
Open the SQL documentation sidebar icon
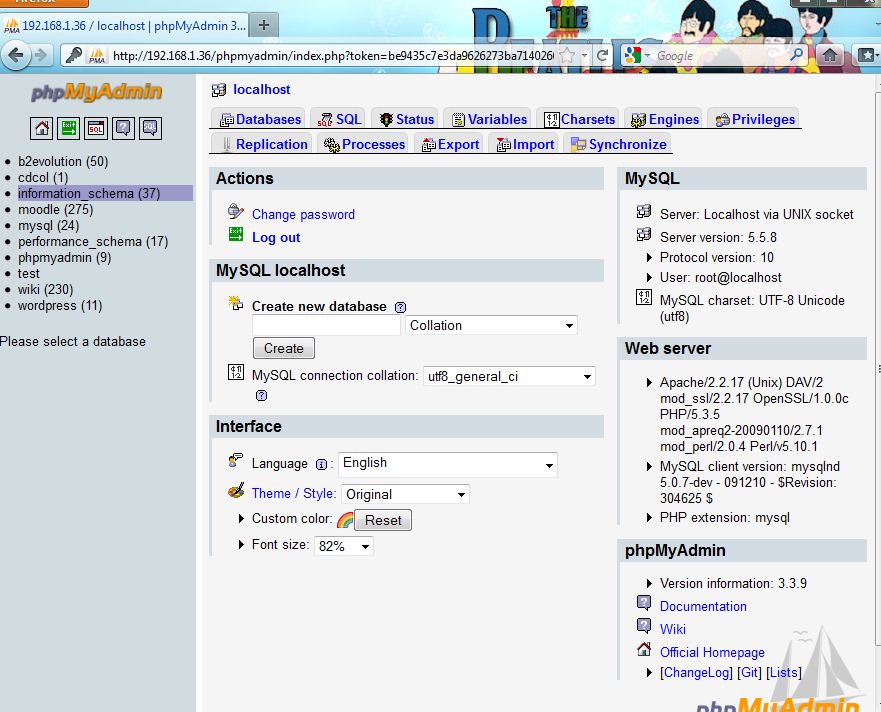[151, 128]
